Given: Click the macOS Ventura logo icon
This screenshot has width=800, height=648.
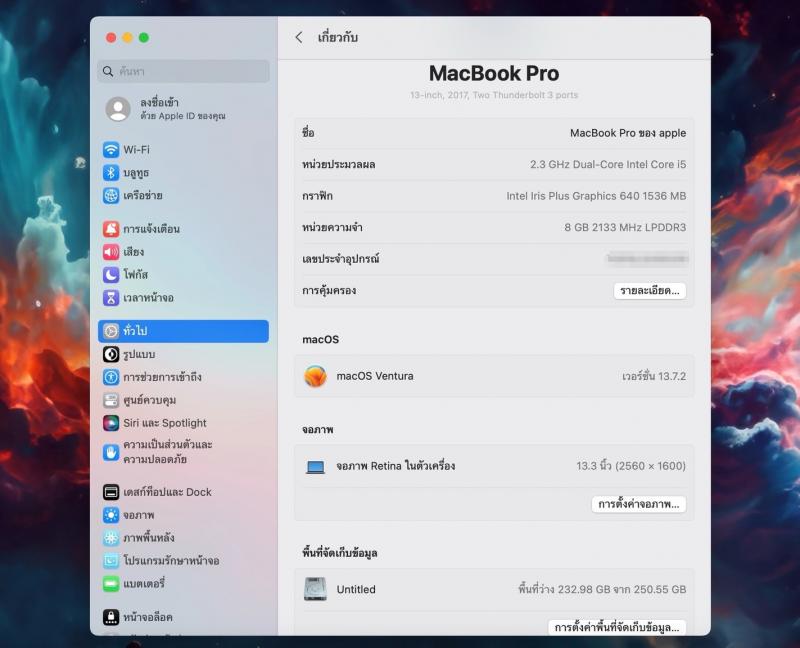Looking at the screenshot, I should click(x=315, y=376).
